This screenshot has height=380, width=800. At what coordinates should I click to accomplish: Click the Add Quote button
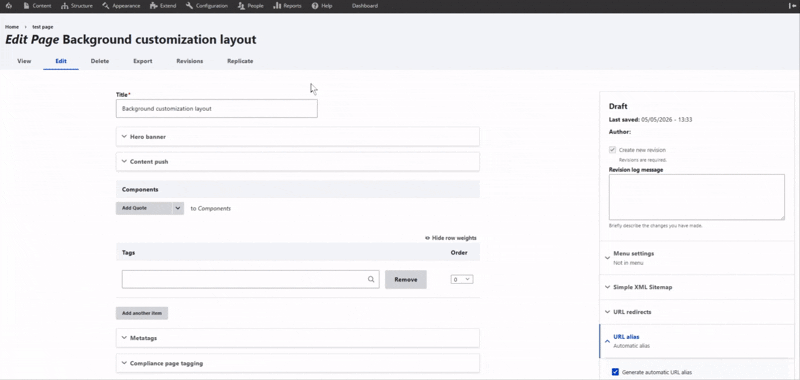click(x=144, y=208)
